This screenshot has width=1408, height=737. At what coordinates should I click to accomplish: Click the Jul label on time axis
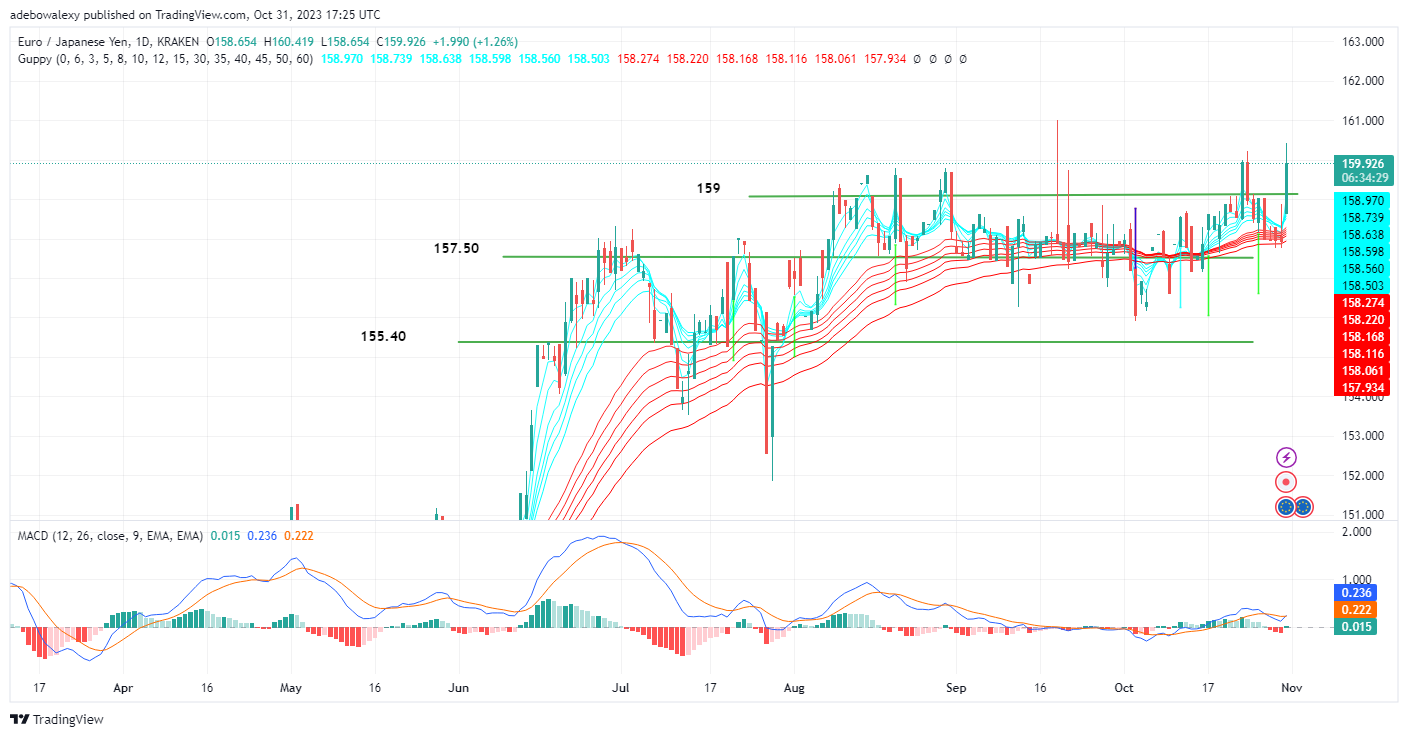point(619,688)
